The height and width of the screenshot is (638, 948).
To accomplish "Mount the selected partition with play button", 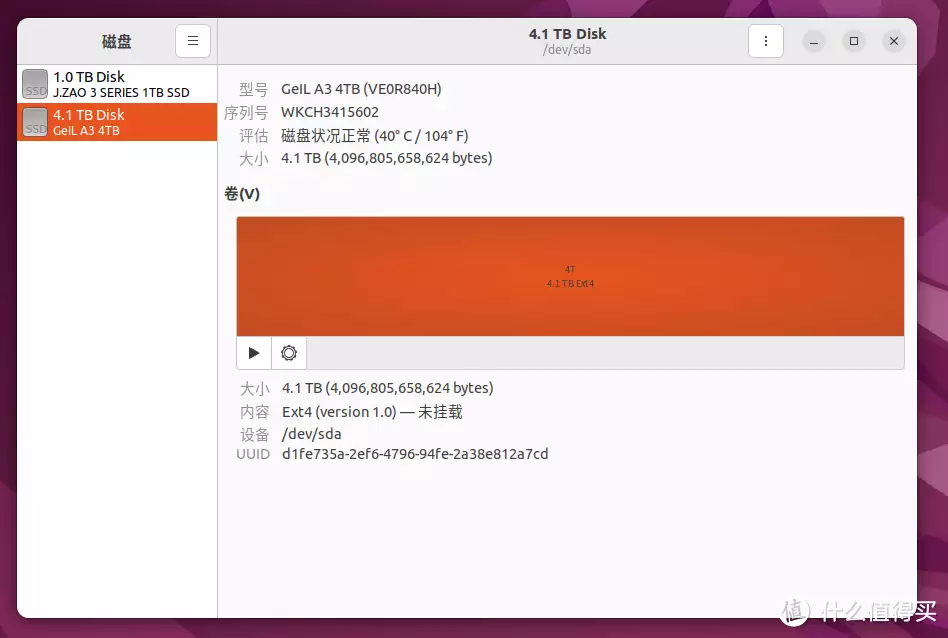I will [x=254, y=353].
